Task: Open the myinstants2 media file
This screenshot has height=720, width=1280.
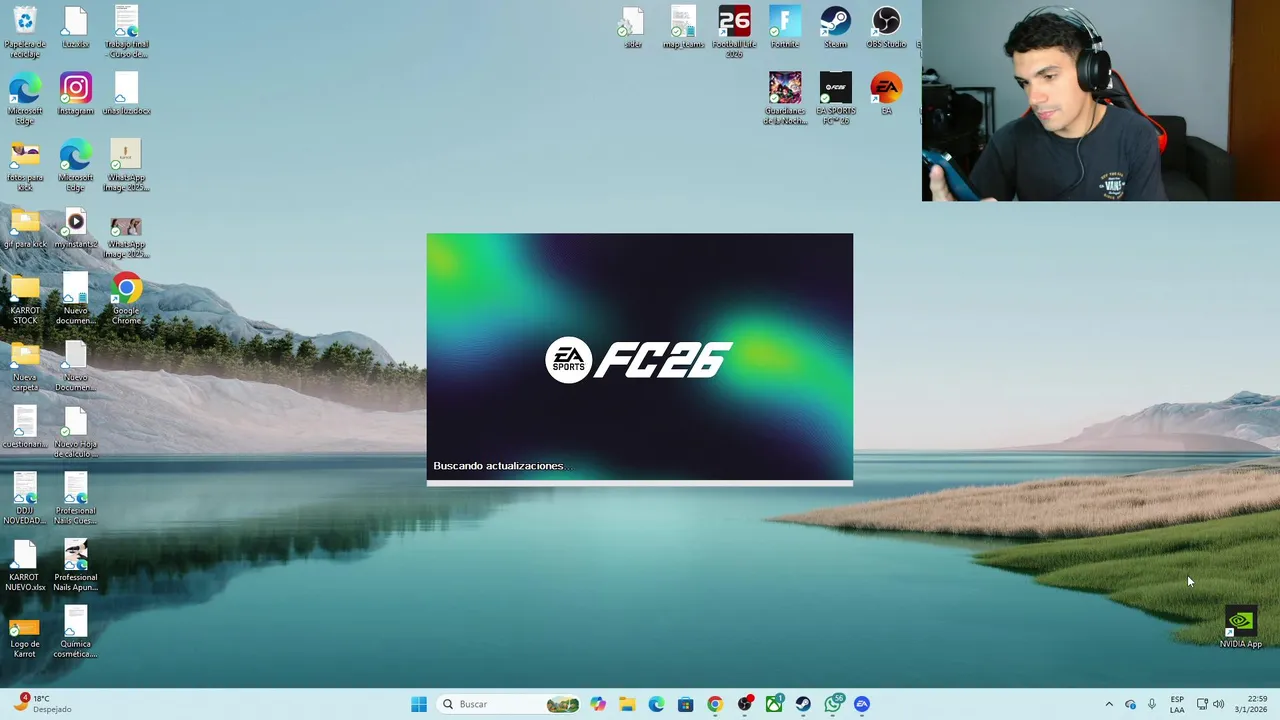Action: 75,228
